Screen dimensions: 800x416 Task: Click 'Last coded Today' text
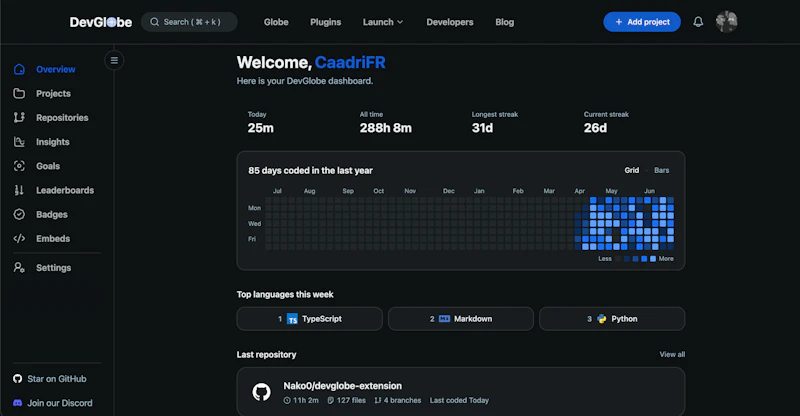459,400
